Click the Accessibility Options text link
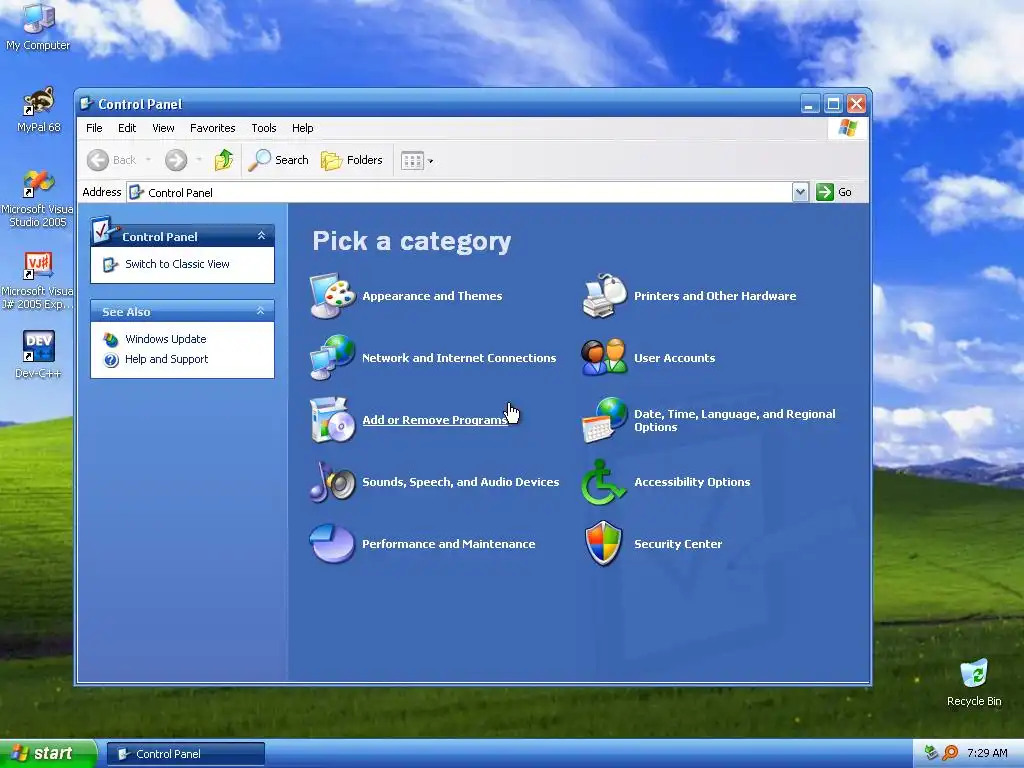 click(692, 482)
